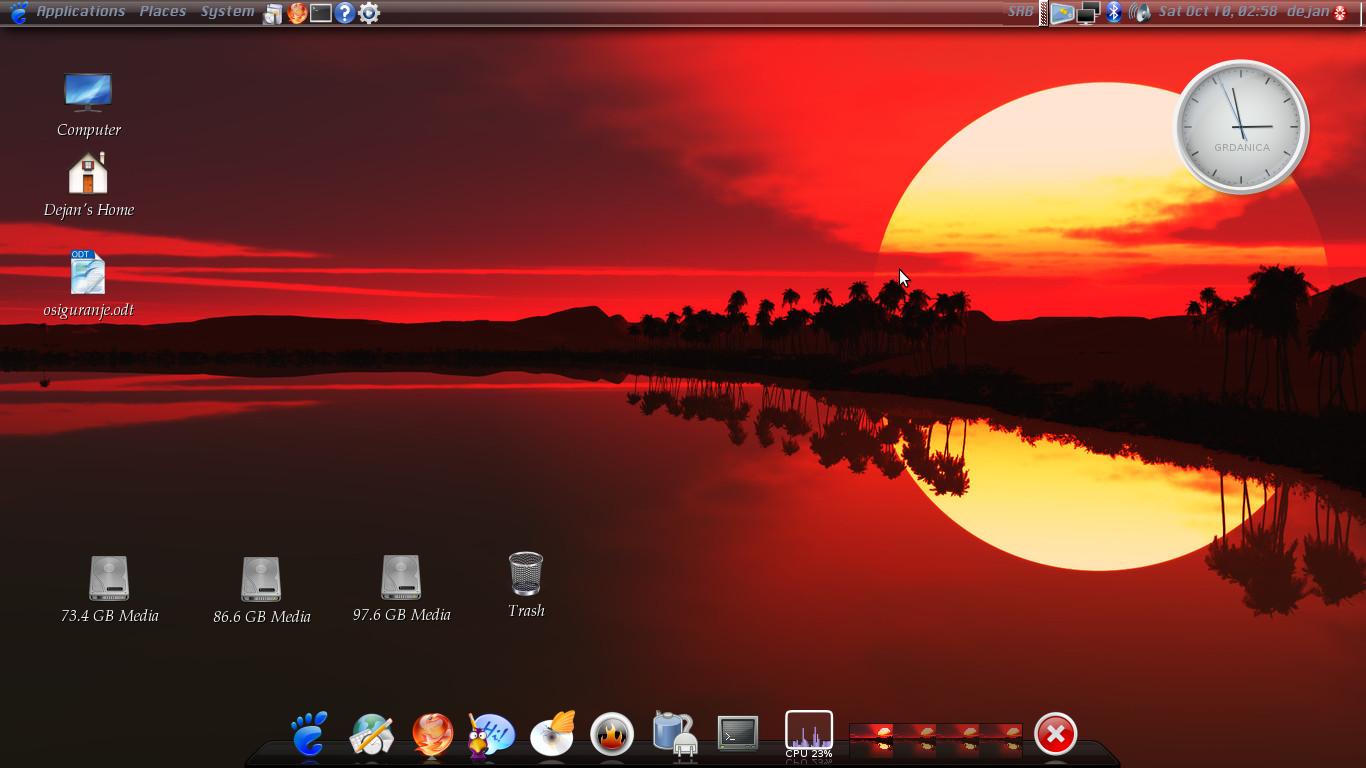Launch terminal from the top panel
The width and height of the screenshot is (1366, 768).
tap(321, 13)
